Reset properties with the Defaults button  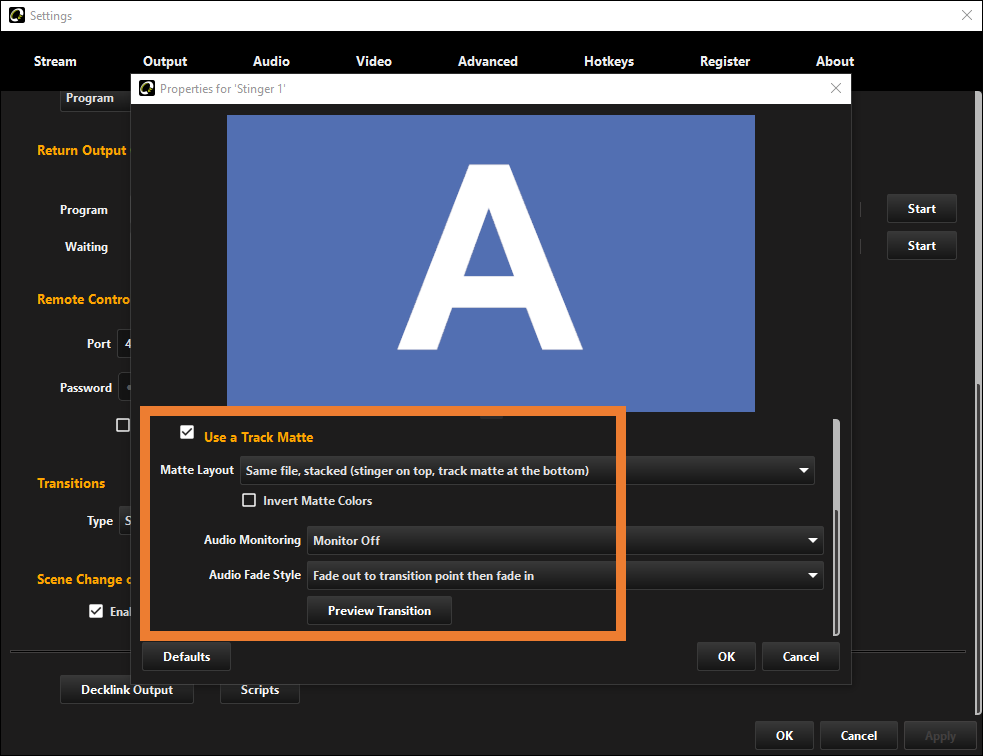(x=187, y=657)
